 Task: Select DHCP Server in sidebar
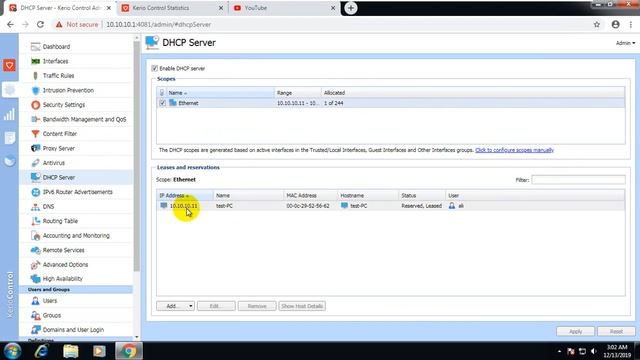(58, 178)
